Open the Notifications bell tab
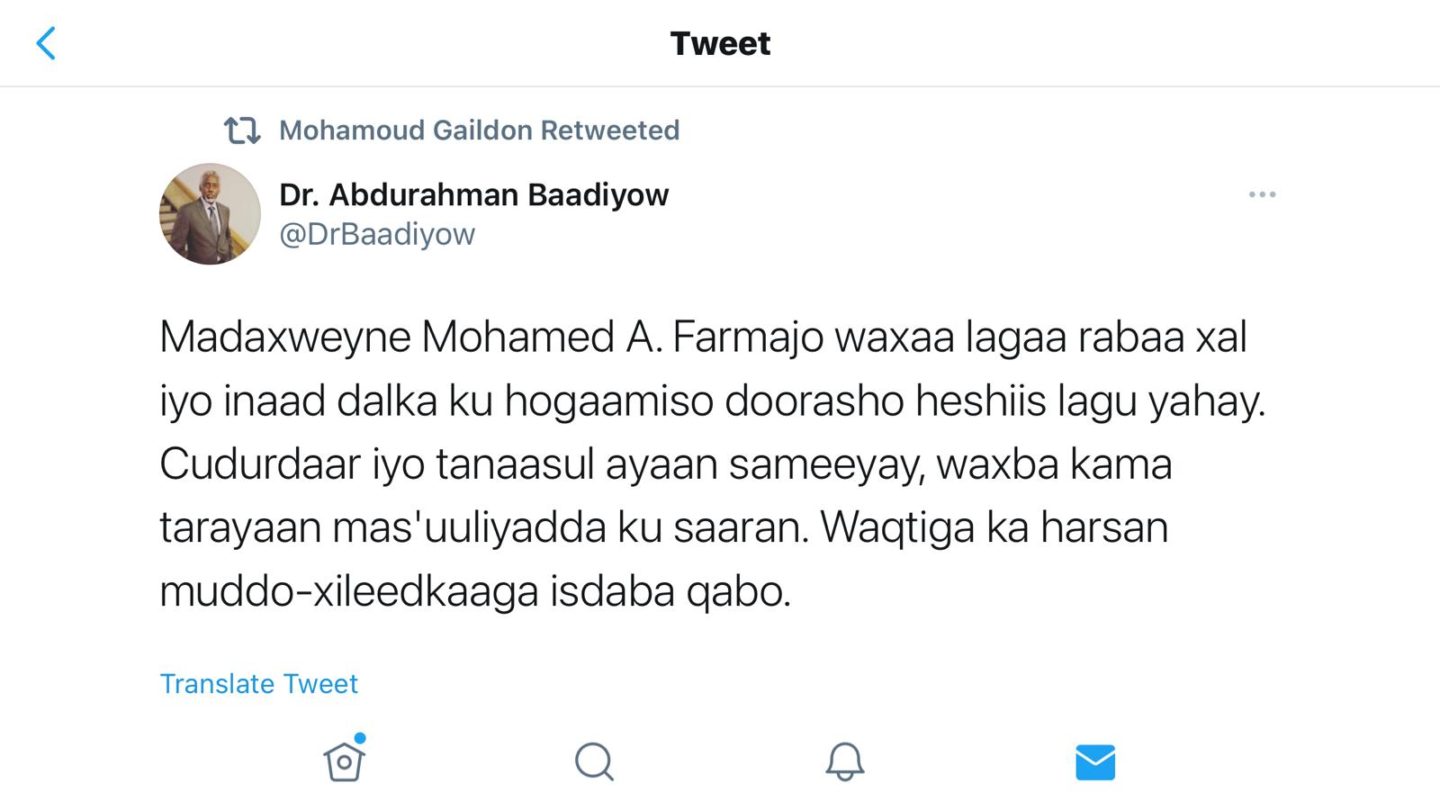The image size is (1440, 810). pos(845,762)
